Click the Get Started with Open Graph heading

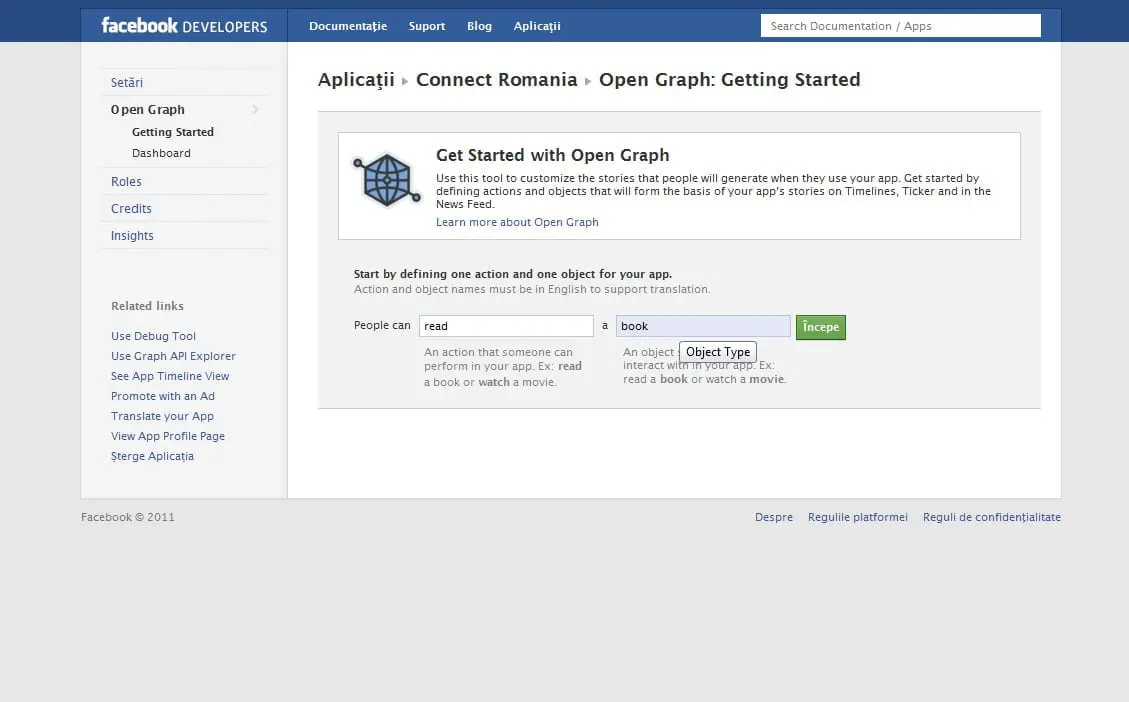[552, 155]
